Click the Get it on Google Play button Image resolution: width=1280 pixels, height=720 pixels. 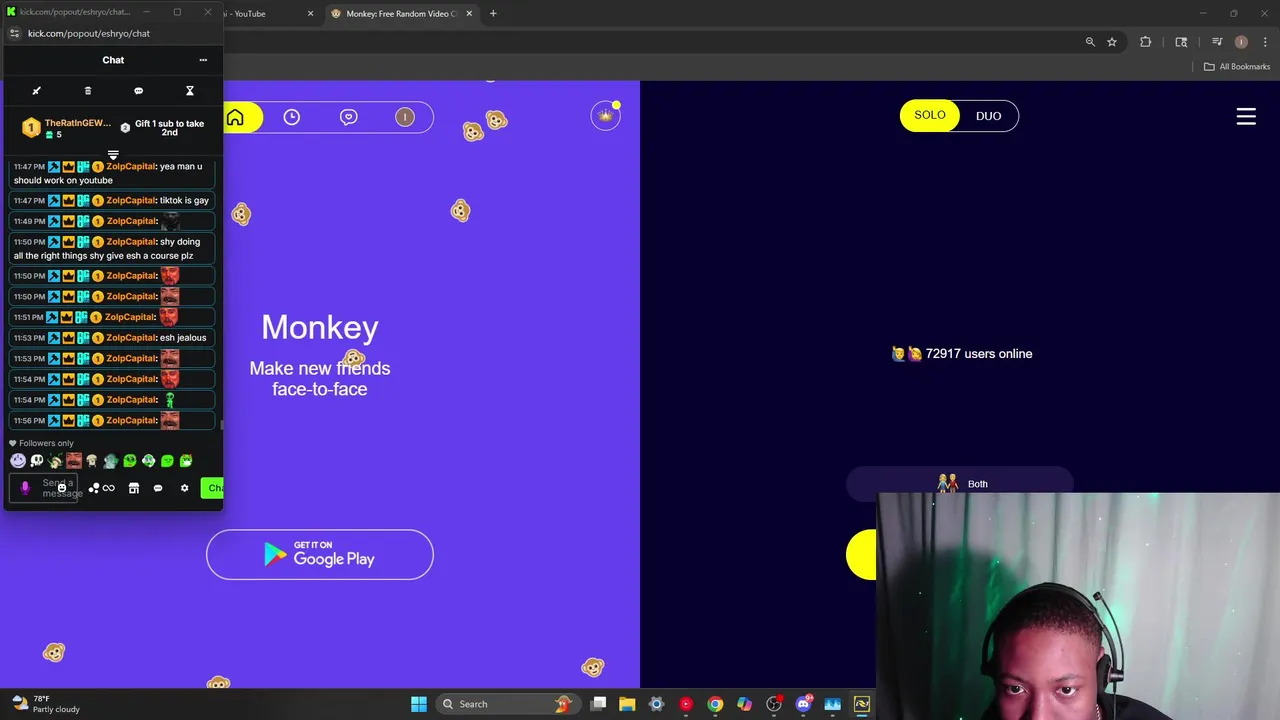coord(320,555)
